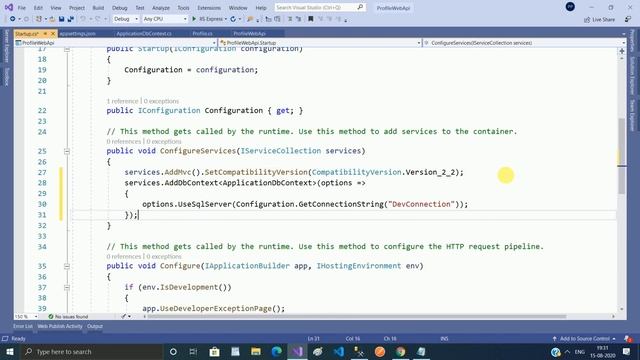The image size is (640, 360).
Task: Open the Web Publish Activity tab
Action: tap(60, 326)
